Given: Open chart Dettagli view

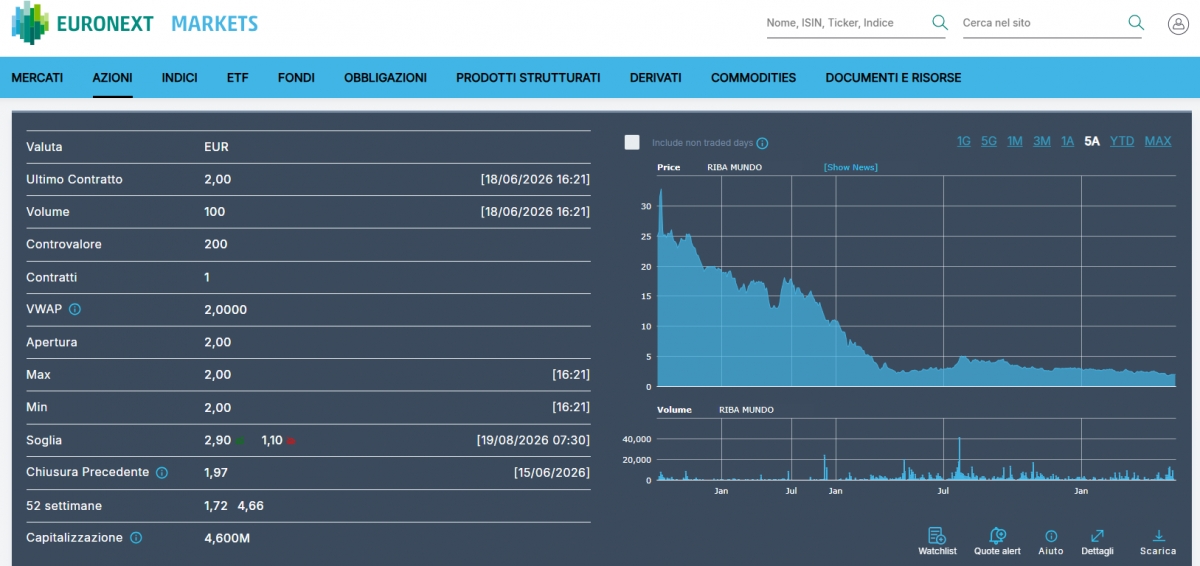Looking at the screenshot, I should pos(1097,541).
